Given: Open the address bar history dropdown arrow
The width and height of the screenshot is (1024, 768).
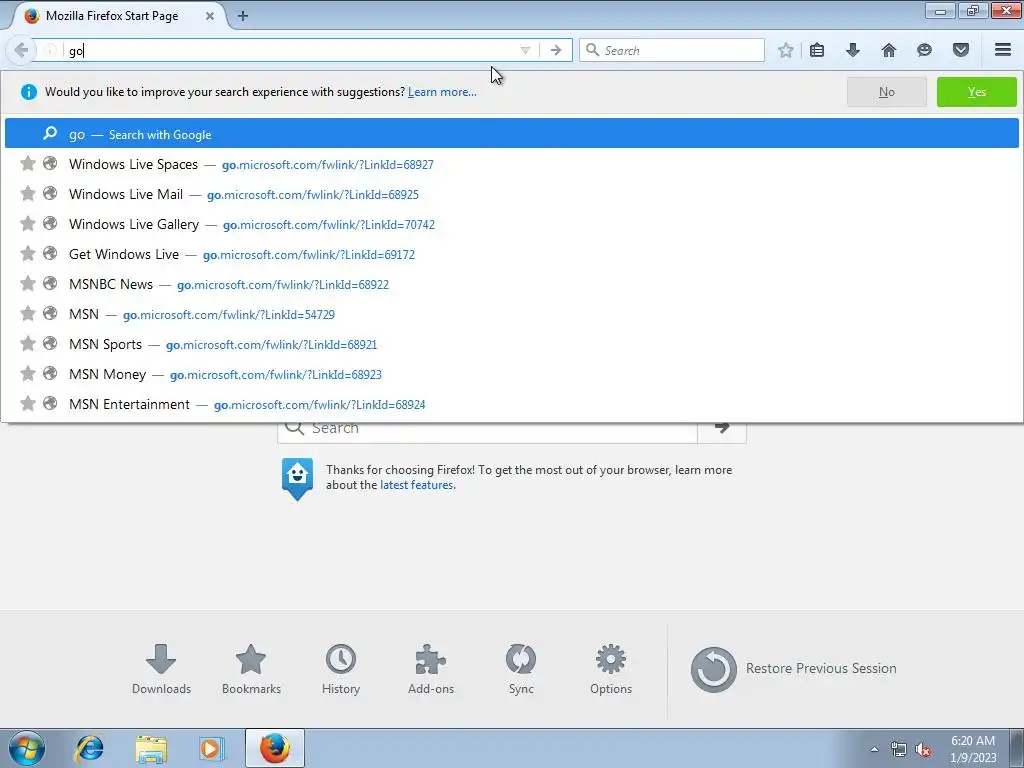Looking at the screenshot, I should (x=525, y=50).
